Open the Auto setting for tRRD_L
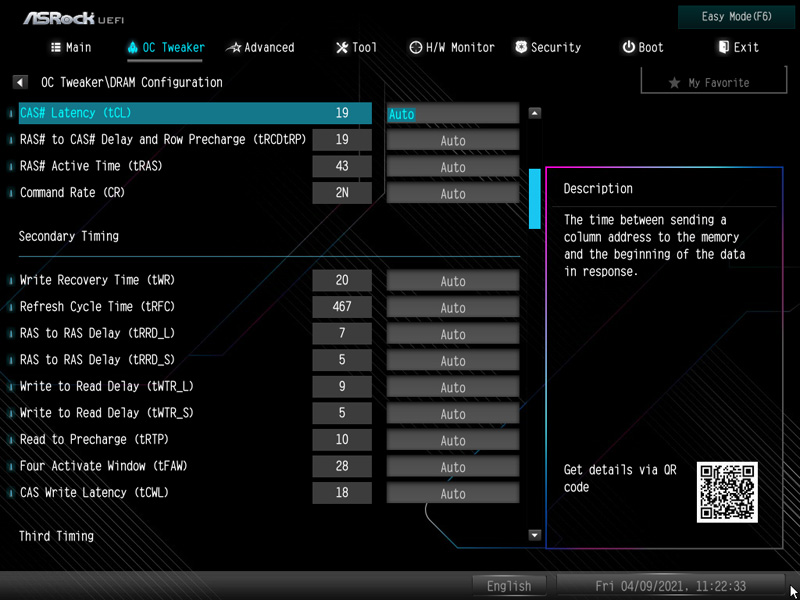Image resolution: width=800 pixels, height=600 pixels. coord(453,334)
